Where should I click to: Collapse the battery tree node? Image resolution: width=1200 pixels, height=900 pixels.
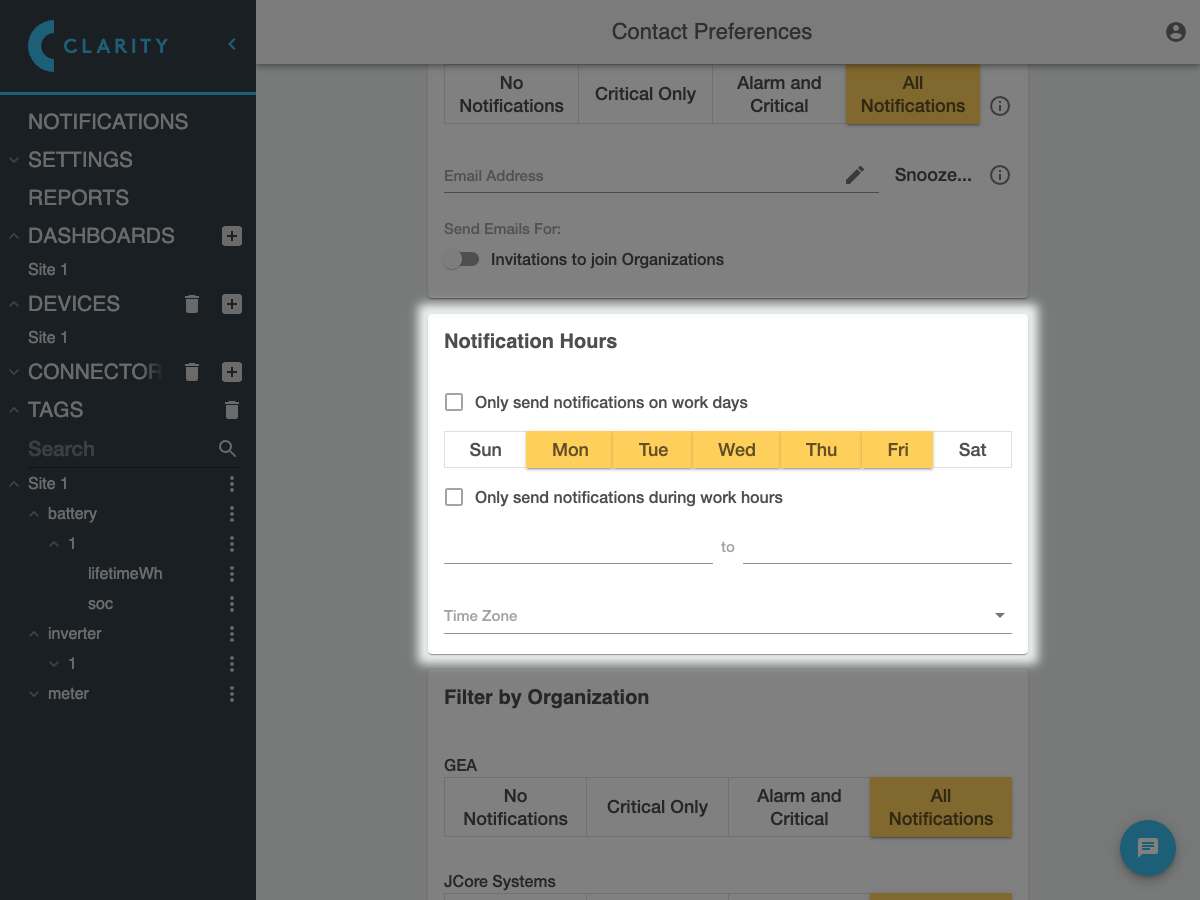35,514
